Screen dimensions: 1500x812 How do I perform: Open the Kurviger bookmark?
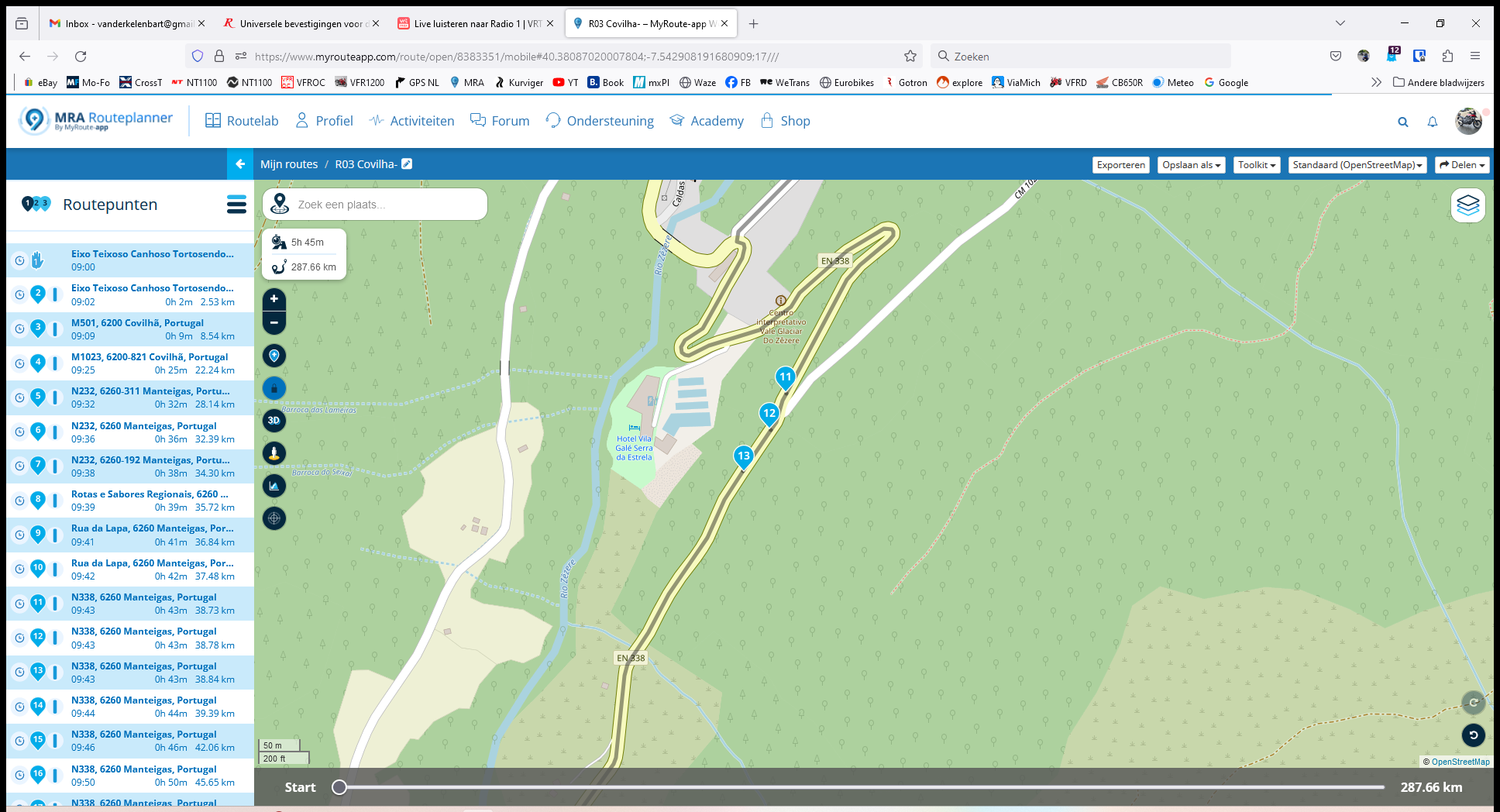519,82
